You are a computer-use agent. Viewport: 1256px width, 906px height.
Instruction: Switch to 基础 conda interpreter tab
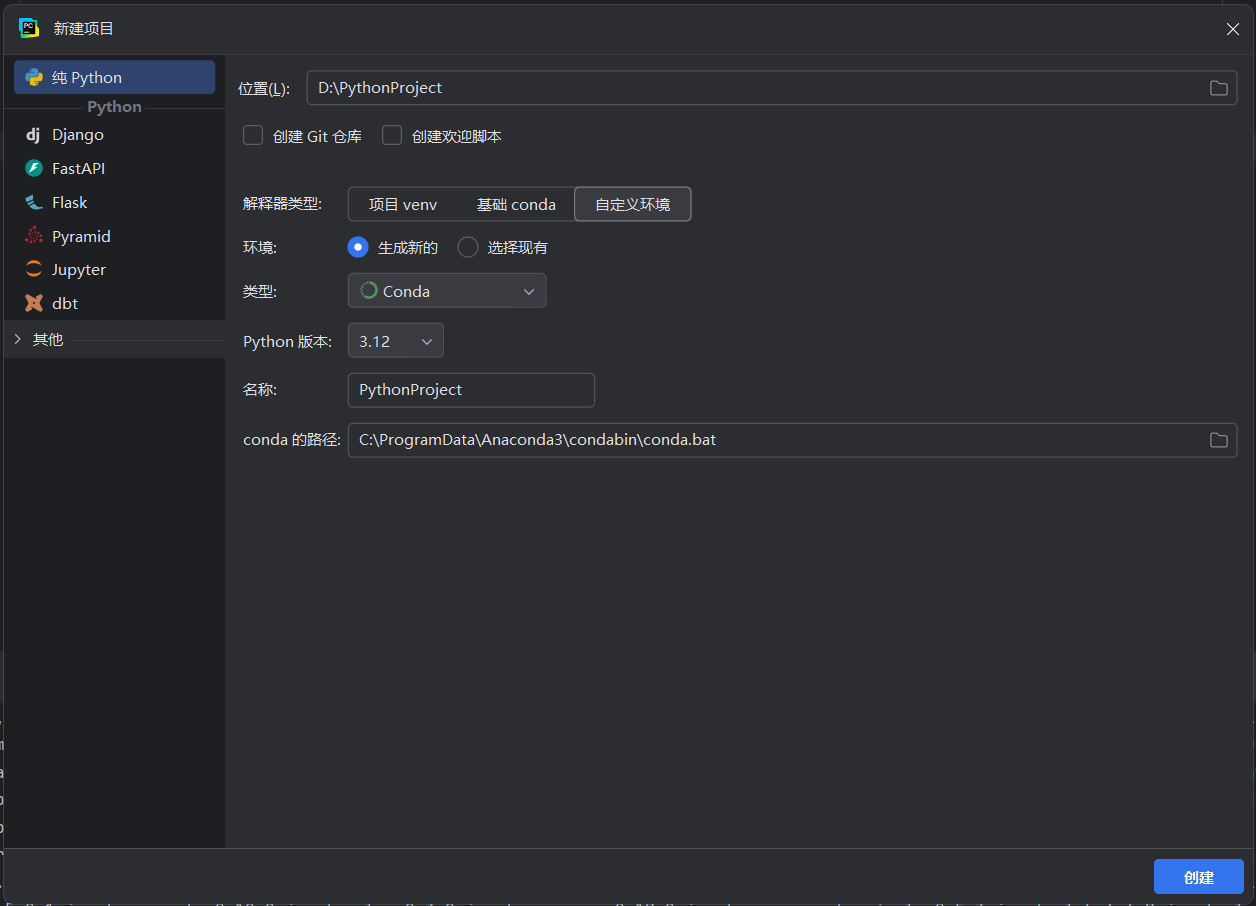point(516,204)
